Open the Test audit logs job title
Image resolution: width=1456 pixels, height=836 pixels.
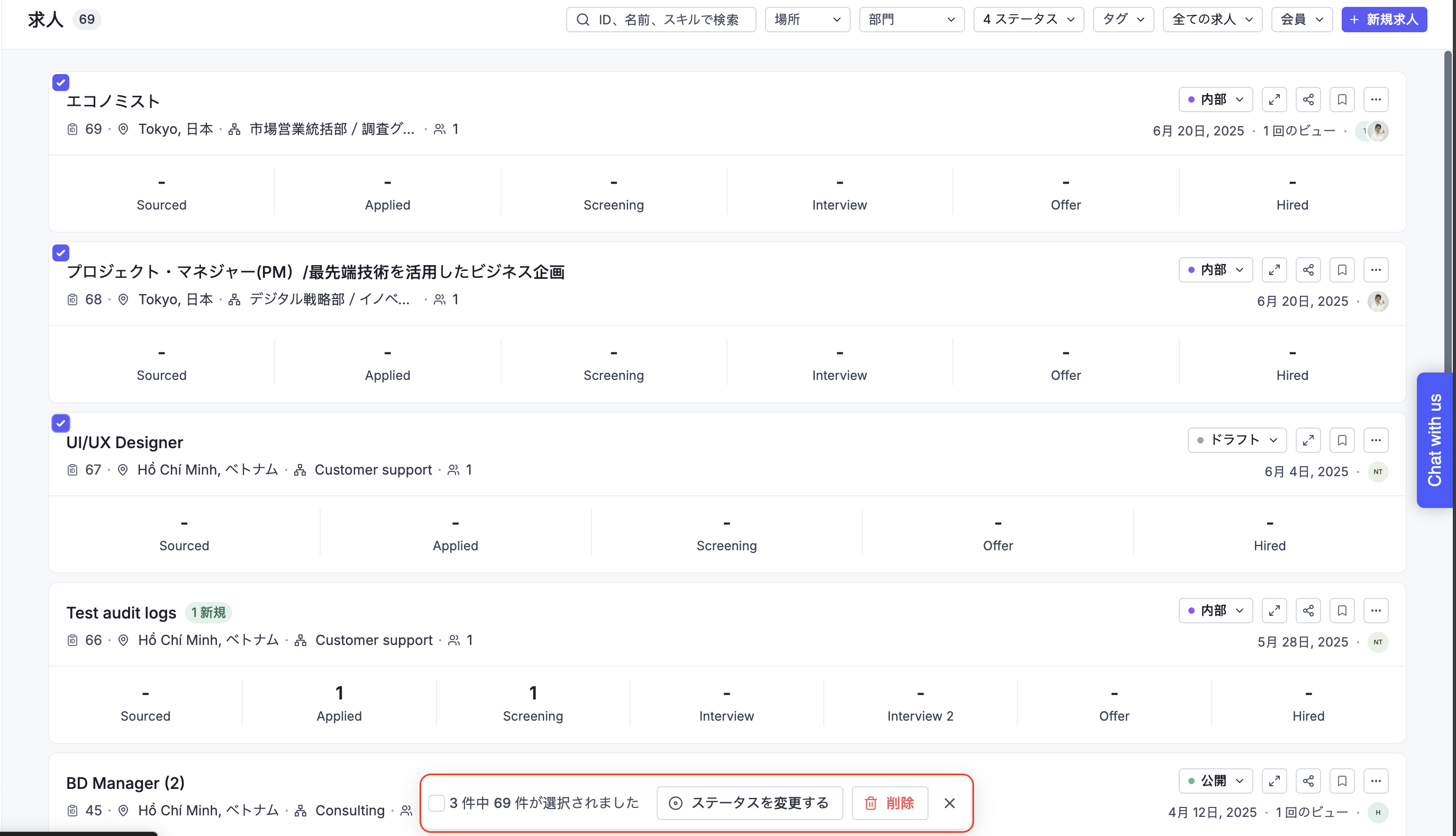coord(121,613)
